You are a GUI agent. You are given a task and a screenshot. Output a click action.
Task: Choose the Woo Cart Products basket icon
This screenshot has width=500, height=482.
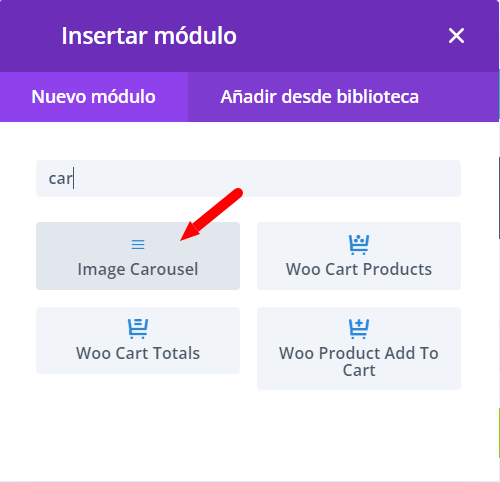point(359,245)
